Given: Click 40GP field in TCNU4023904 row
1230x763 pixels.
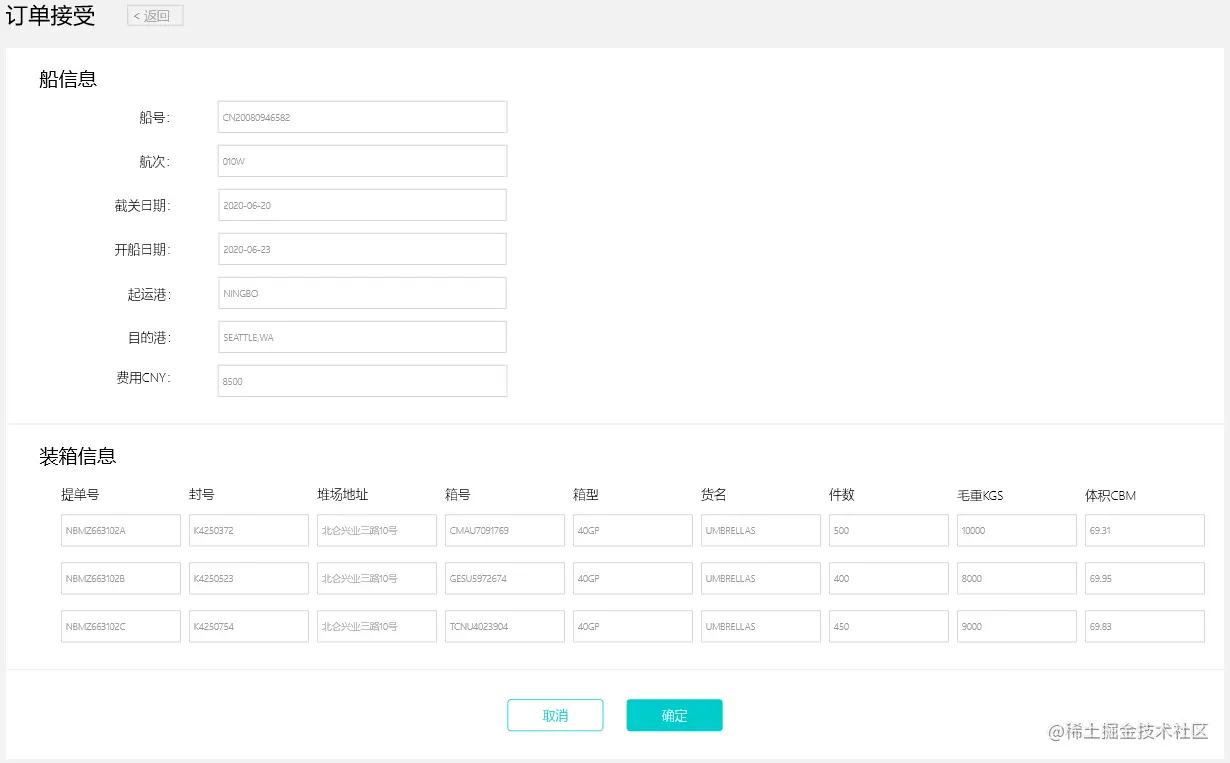Looking at the screenshot, I should pos(633,626).
